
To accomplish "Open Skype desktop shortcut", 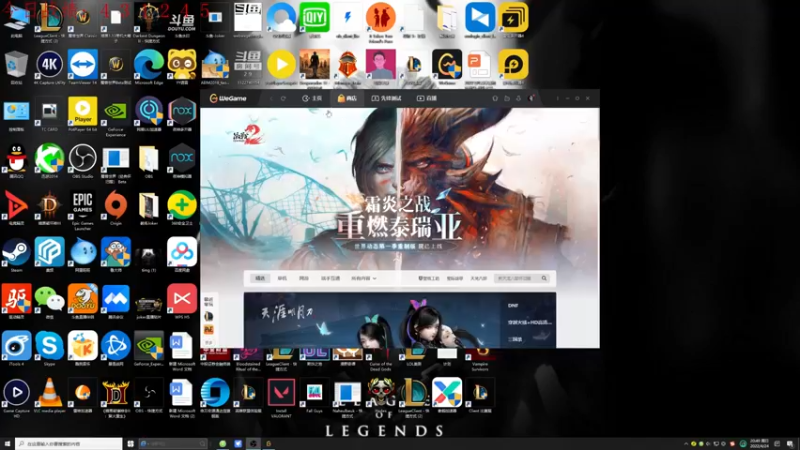I will click(49, 348).
